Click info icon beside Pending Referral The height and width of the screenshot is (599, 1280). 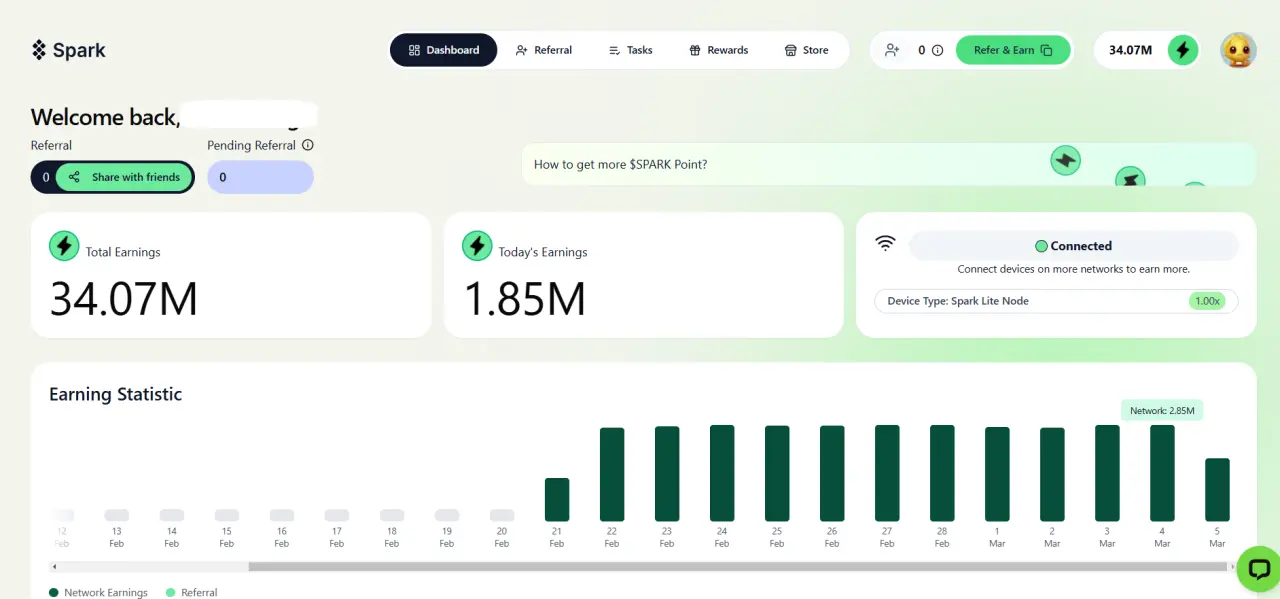[308, 145]
